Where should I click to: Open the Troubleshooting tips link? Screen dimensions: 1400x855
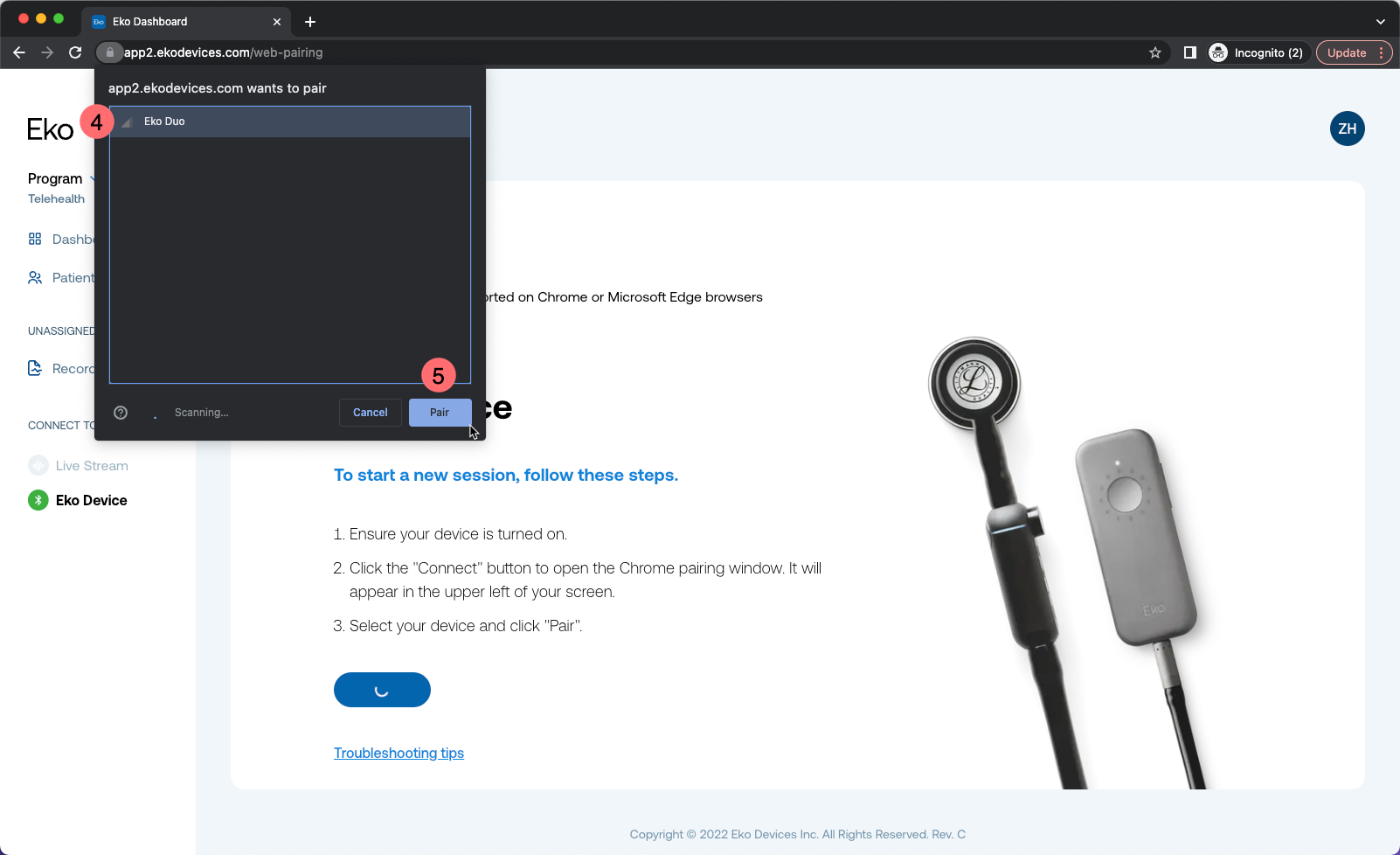[x=399, y=753]
